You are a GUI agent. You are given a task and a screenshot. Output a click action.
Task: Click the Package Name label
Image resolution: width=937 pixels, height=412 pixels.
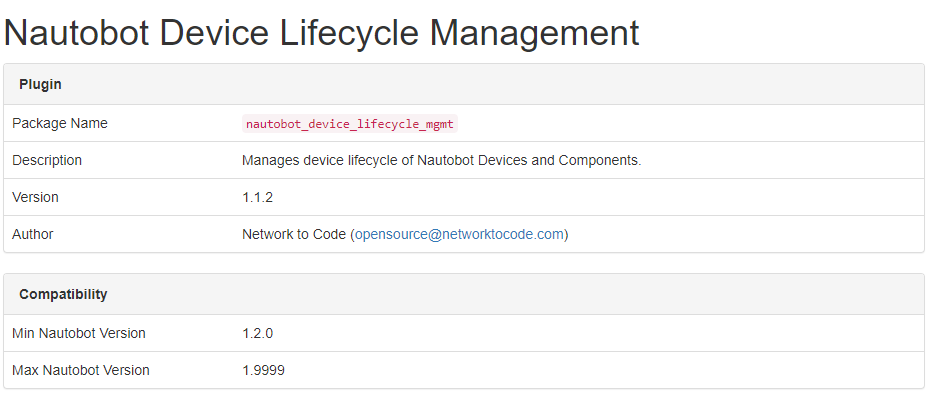60,123
